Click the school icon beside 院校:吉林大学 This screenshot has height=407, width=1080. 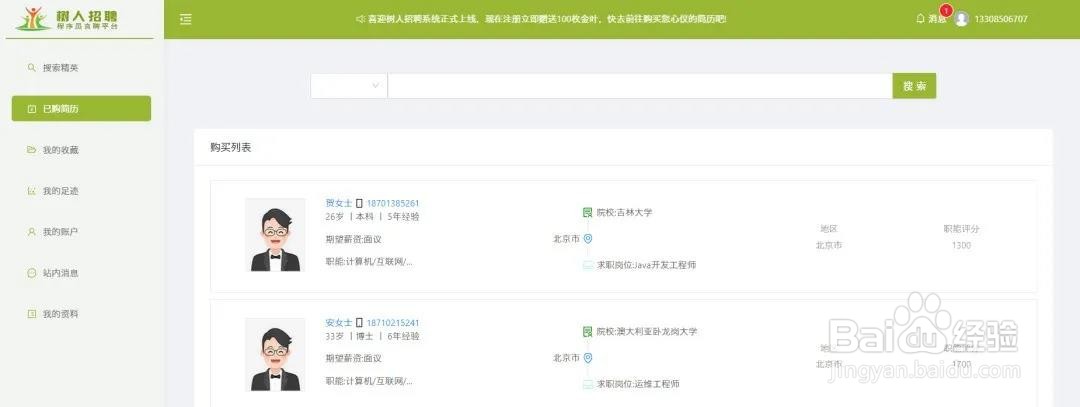click(x=588, y=213)
